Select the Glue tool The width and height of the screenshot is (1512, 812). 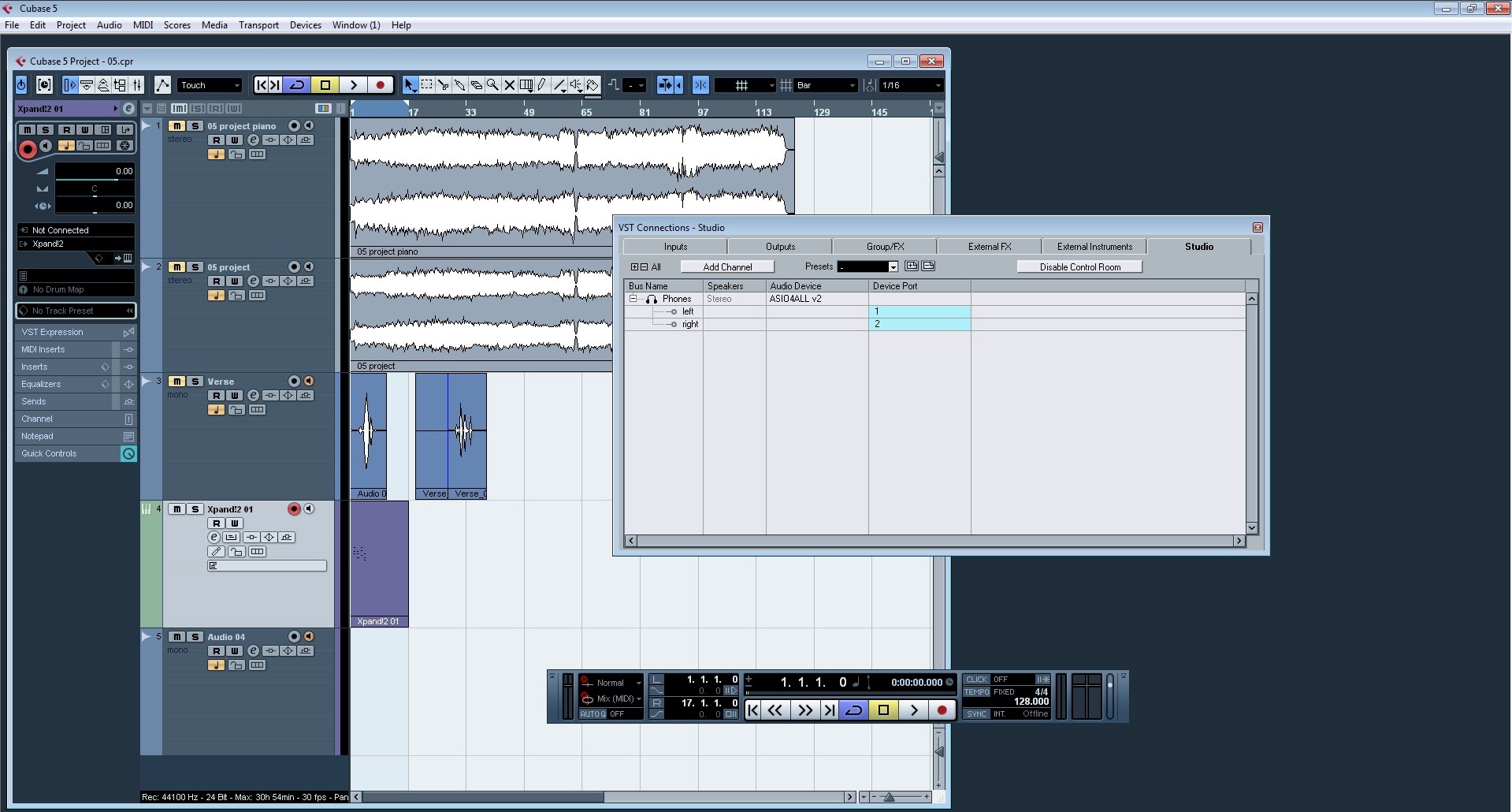tap(459, 85)
